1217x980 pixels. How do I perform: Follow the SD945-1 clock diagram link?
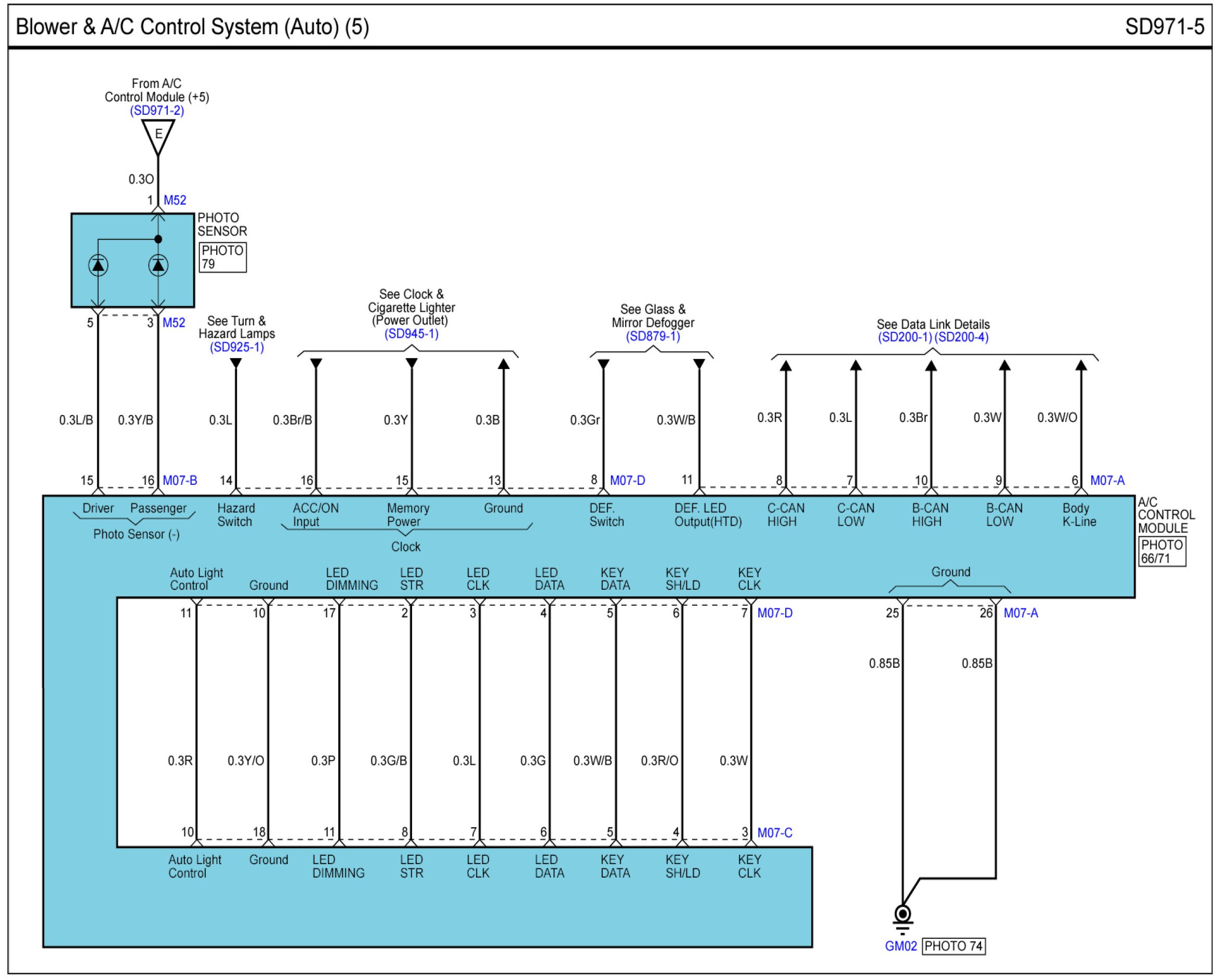click(x=412, y=334)
